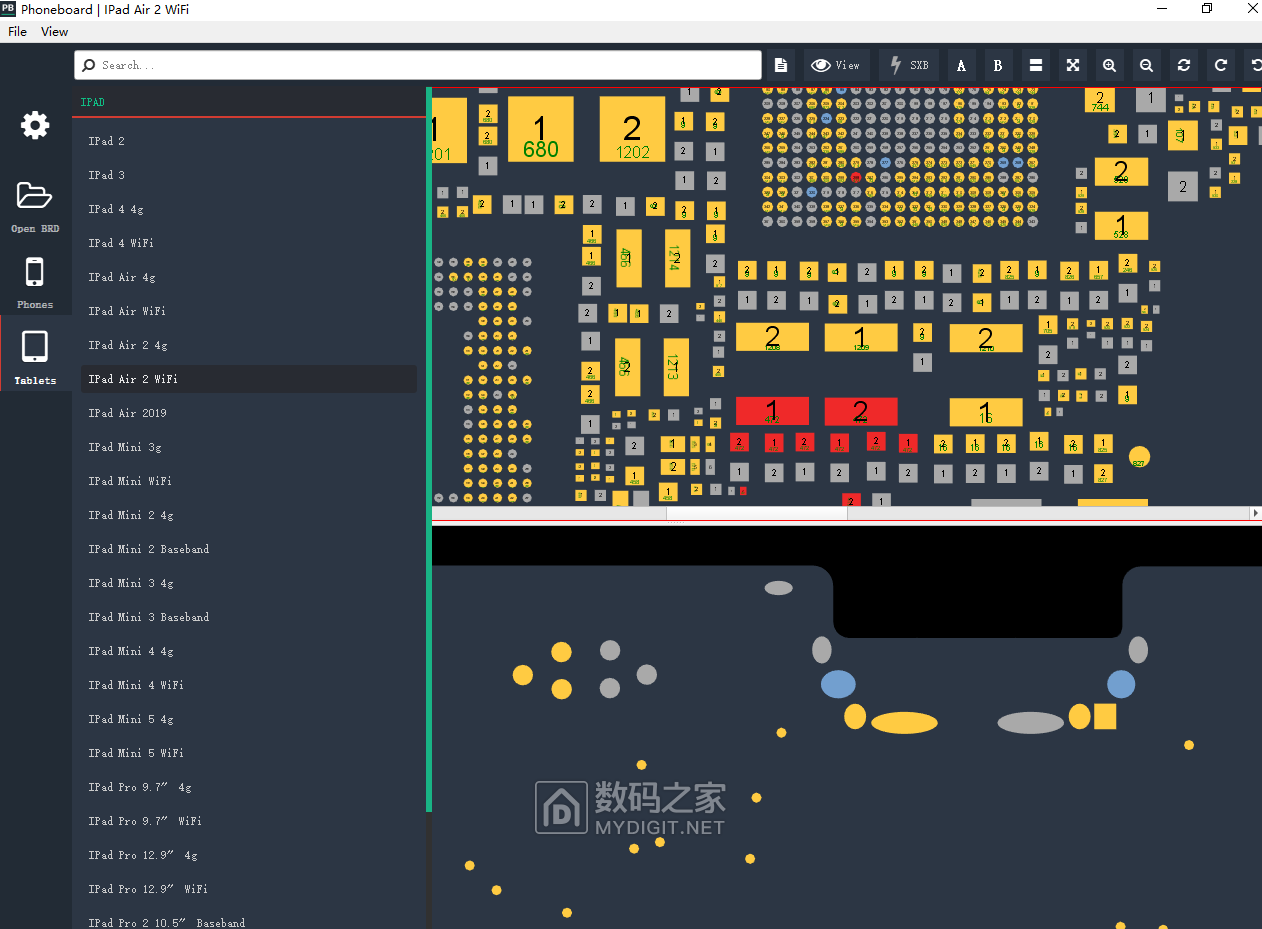
Task: Select IPad 3 from list
Action: point(249,175)
